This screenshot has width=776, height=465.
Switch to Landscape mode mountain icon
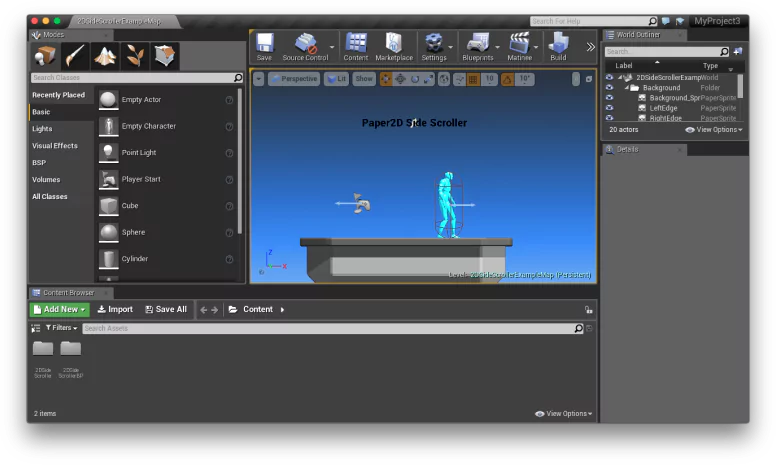105,56
